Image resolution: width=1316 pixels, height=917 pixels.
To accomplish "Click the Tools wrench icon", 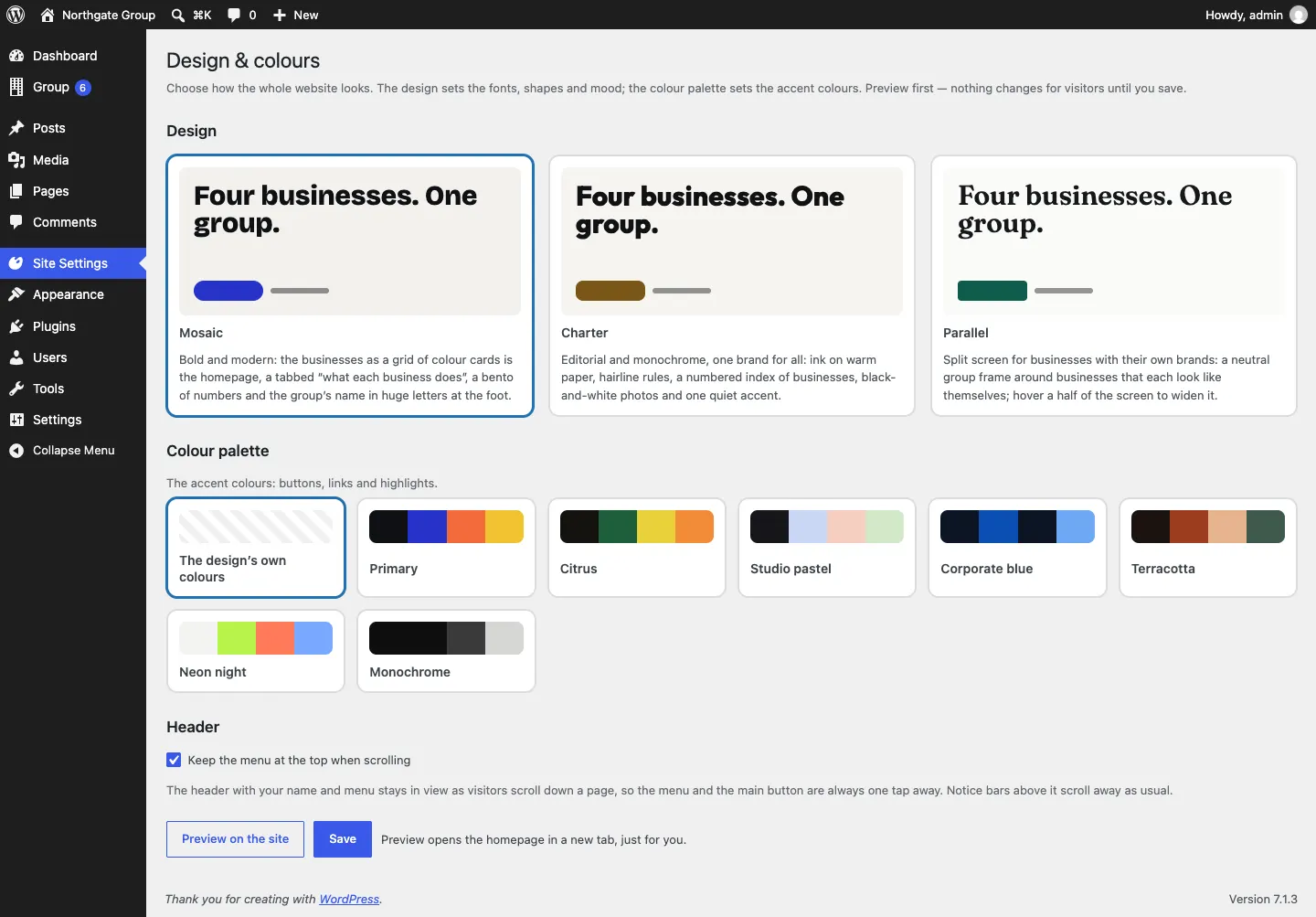I will click(16, 389).
